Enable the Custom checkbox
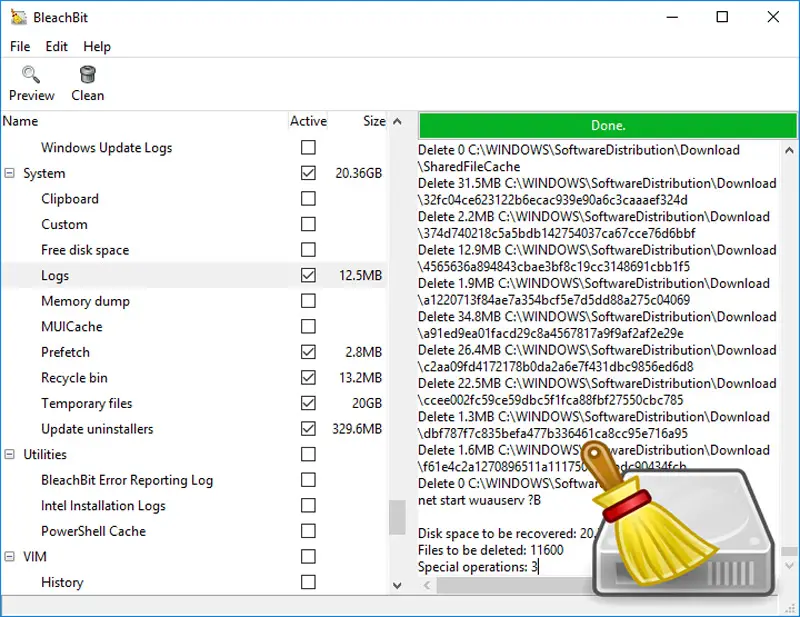800x617 pixels. pyautogui.click(x=308, y=224)
